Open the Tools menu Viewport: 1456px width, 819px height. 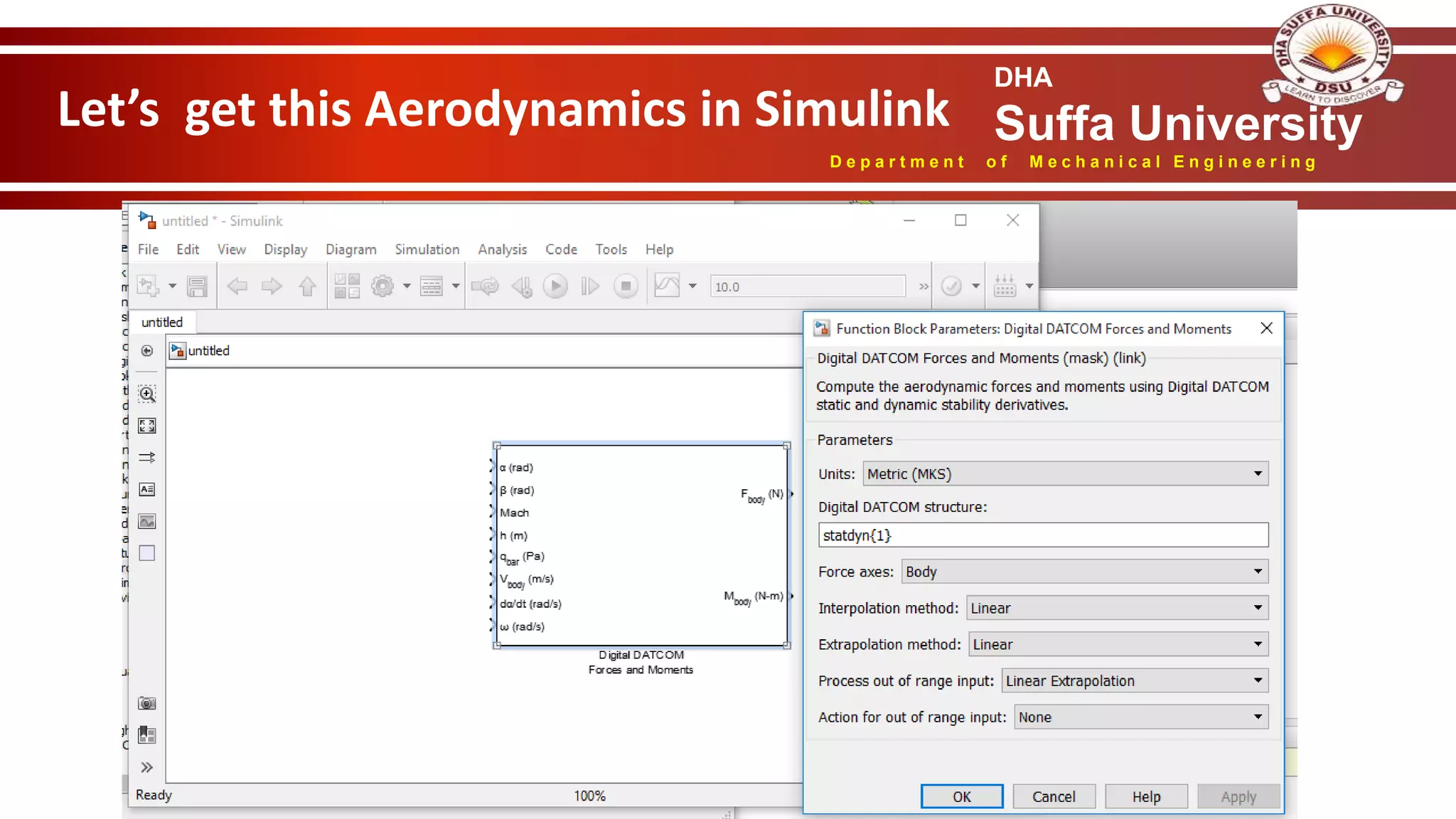tap(611, 250)
